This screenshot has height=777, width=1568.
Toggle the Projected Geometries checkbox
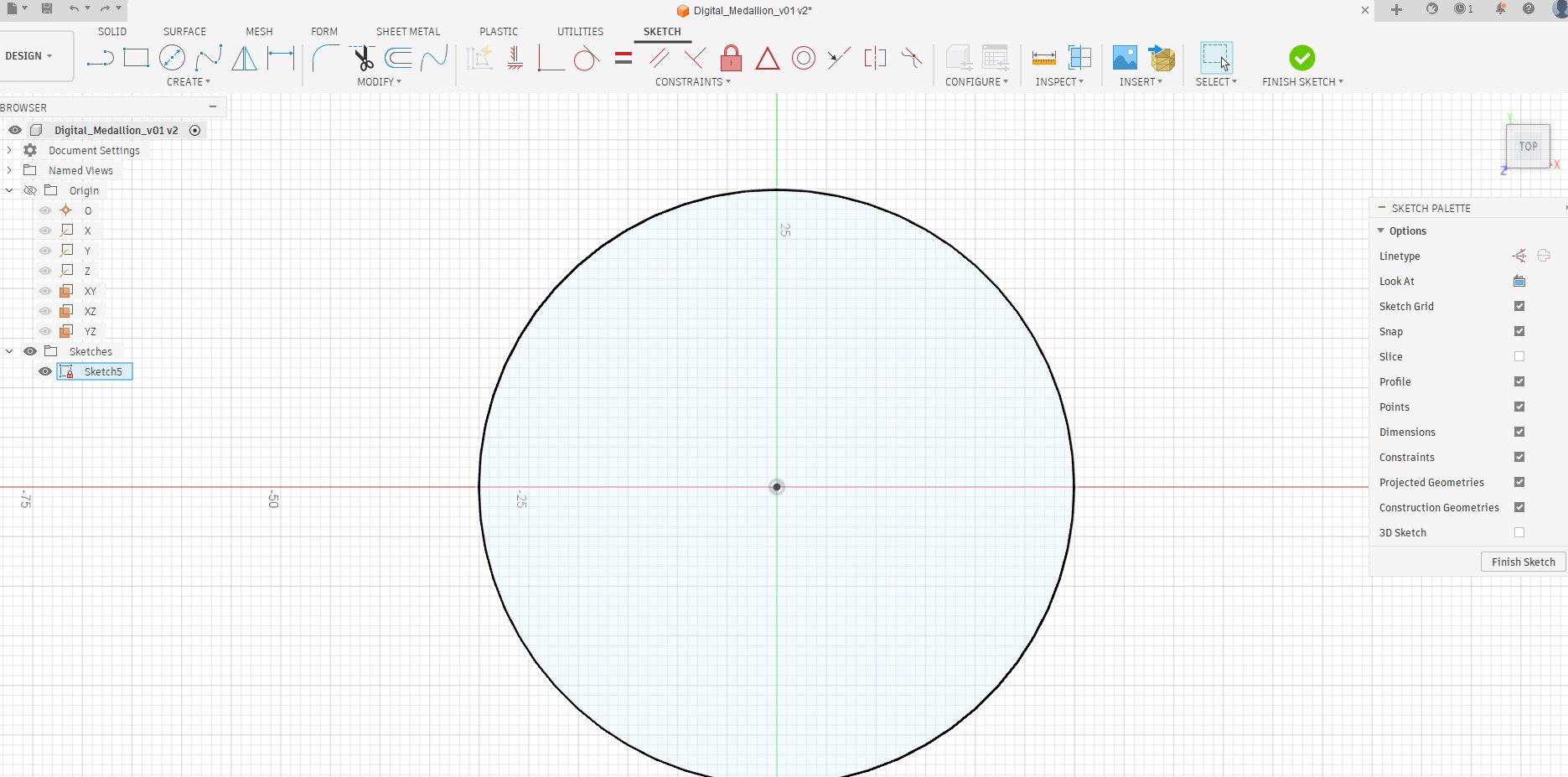(x=1519, y=483)
